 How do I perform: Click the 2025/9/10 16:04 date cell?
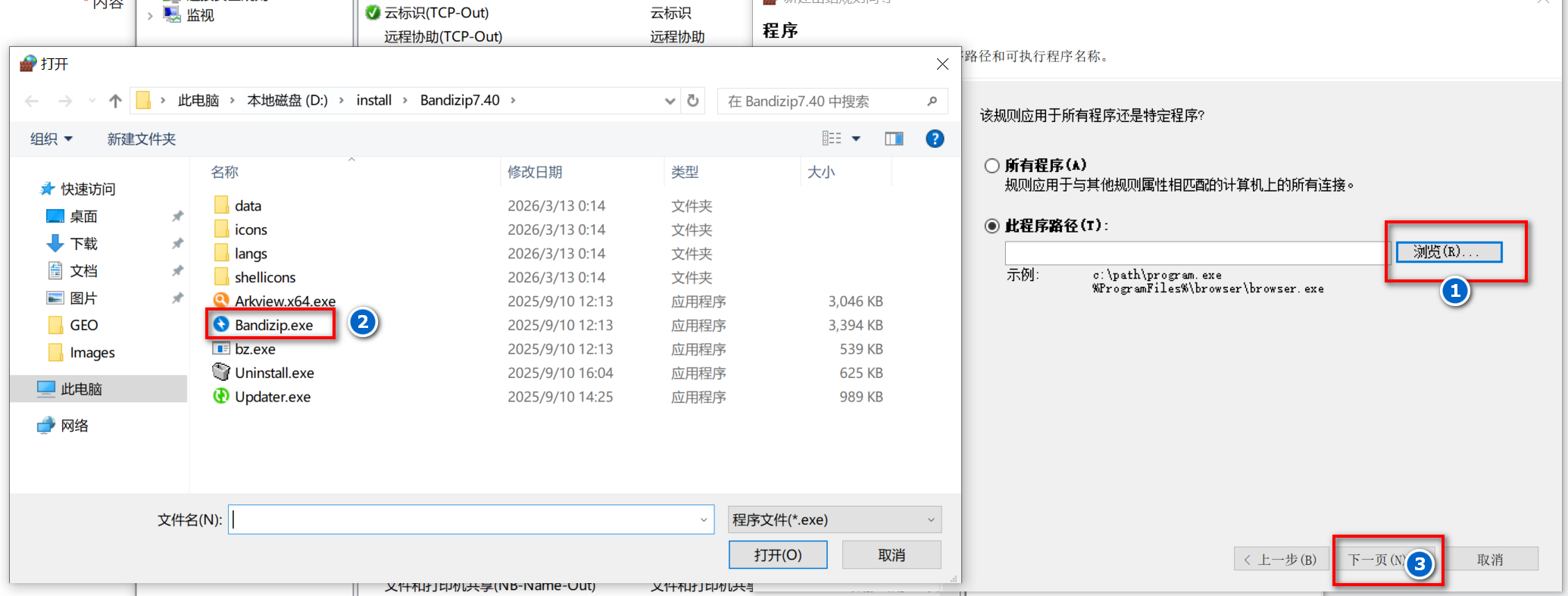coord(560,373)
